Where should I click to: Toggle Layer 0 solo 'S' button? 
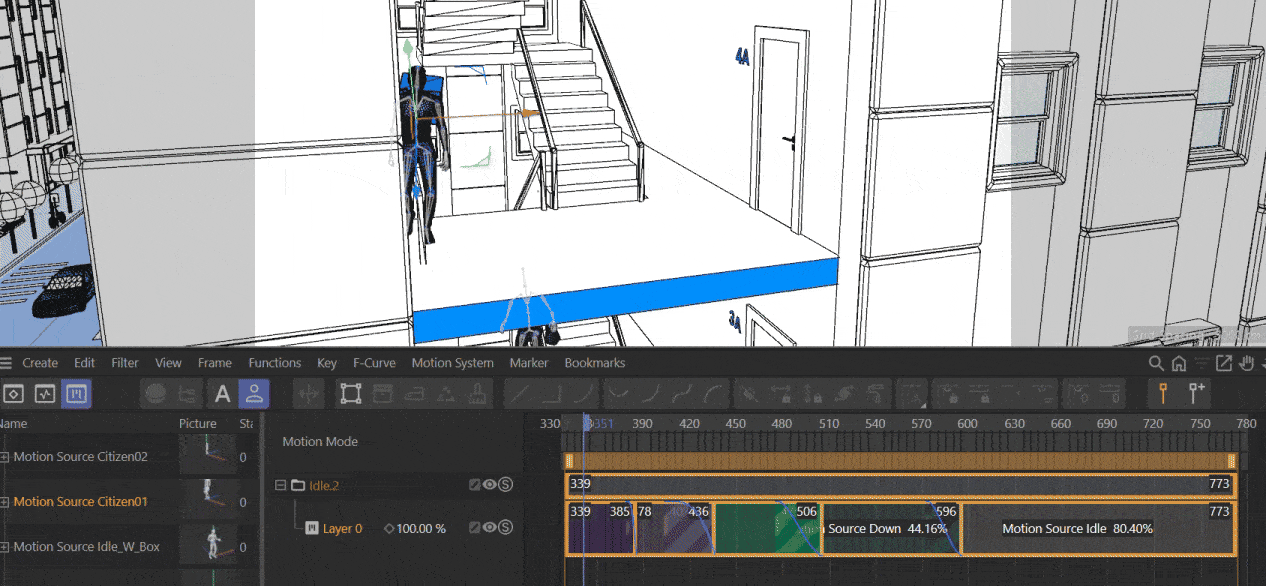pos(505,527)
